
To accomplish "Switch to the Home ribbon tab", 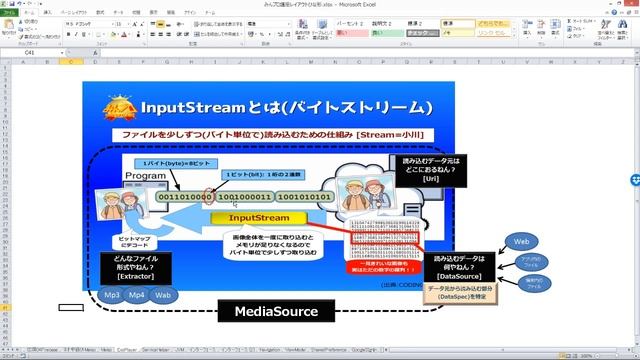I will (x=29, y=13).
